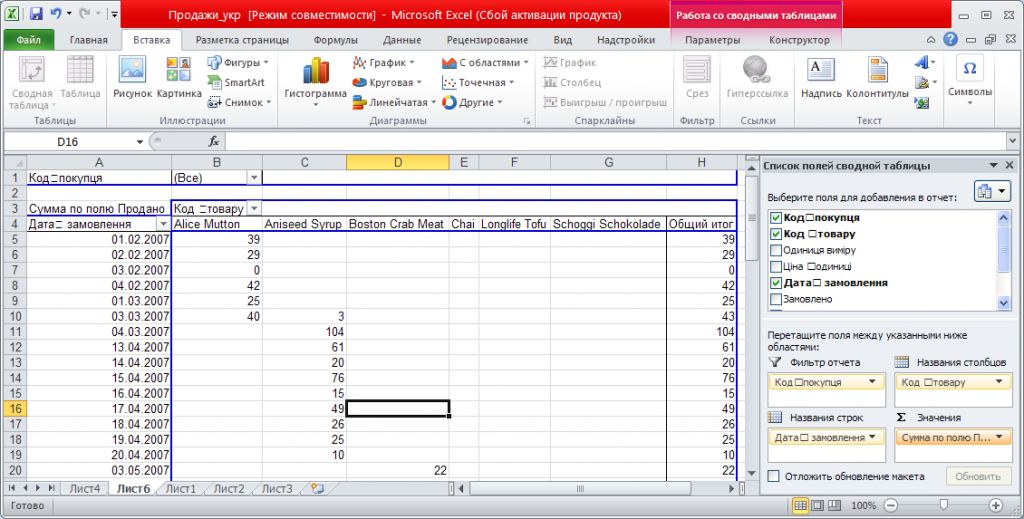Check the Одиниця виміру field
The height and width of the screenshot is (519, 1024).
pos(776,250)
